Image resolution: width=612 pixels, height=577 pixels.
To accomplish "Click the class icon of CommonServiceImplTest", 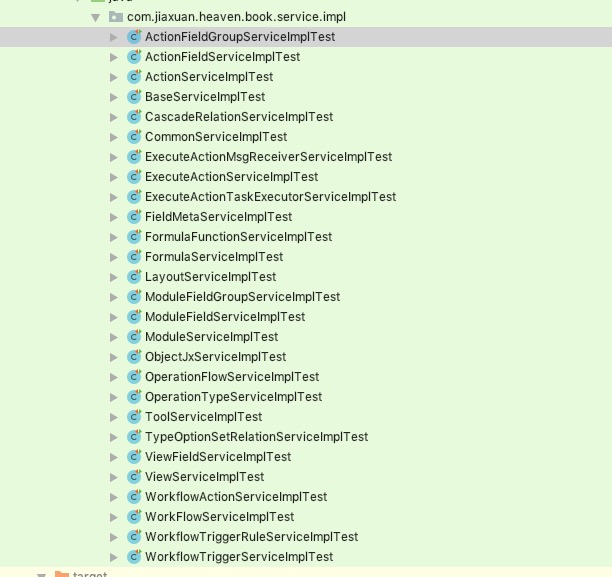I will click(x=134, y=137).
